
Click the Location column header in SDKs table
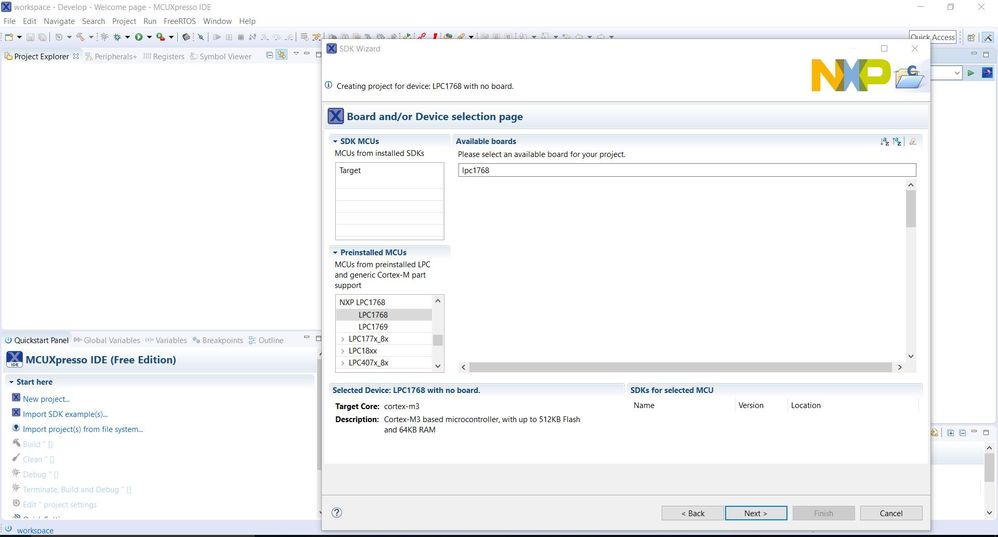pos(806,405)
